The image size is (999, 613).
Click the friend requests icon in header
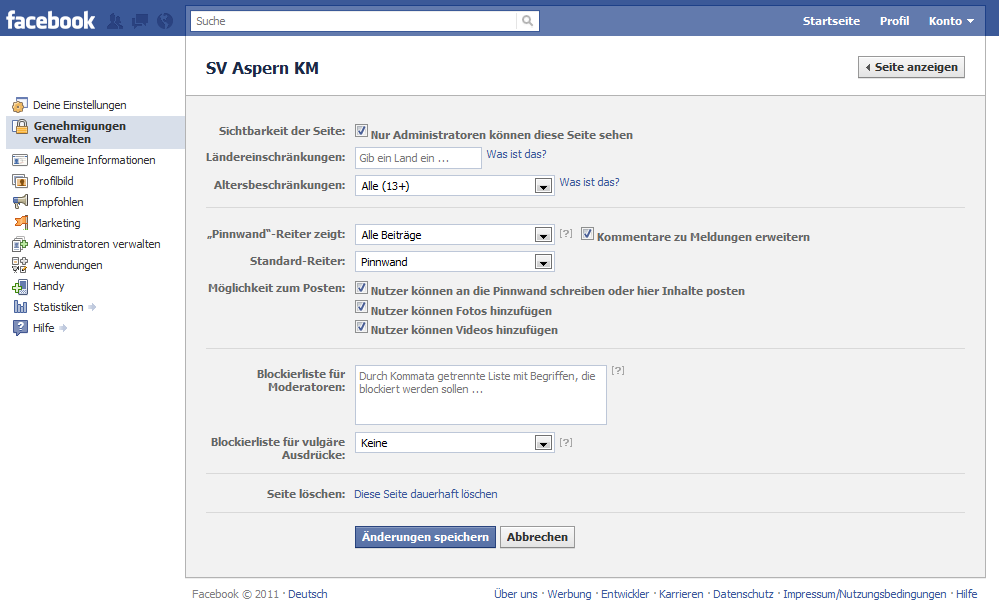pos(115,21)
